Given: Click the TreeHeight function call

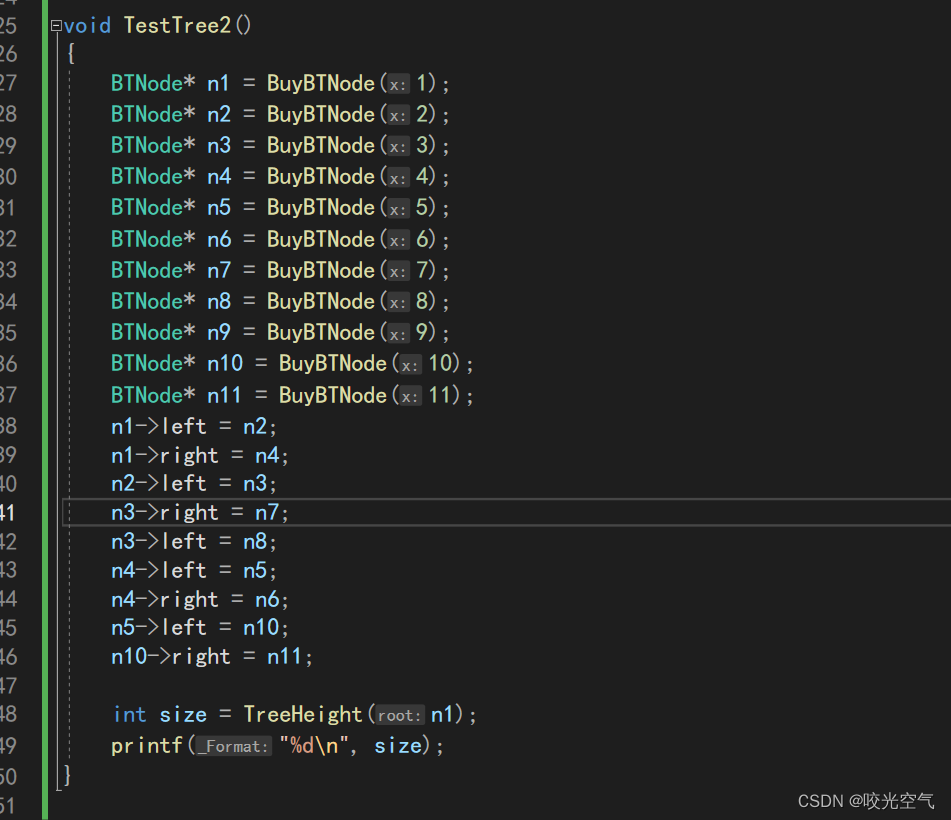Looking at the screenshot, I should coord(303,714).
